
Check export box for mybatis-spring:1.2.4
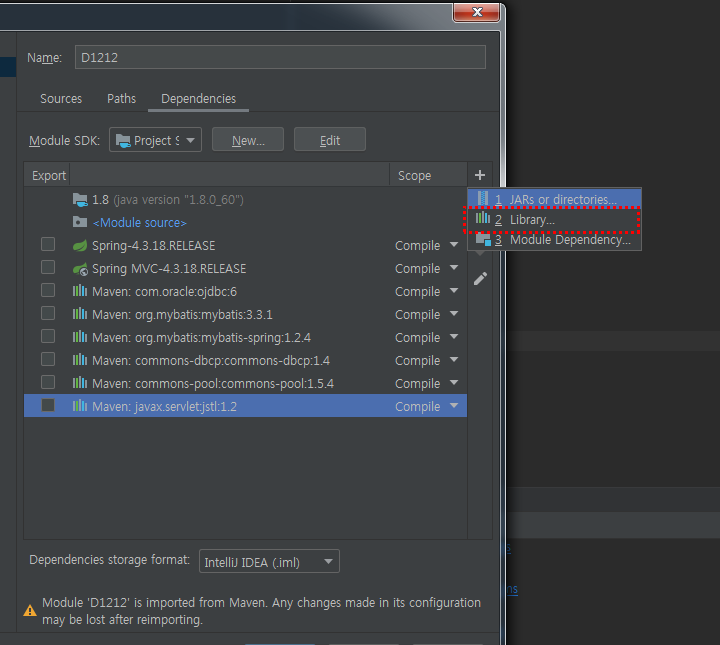click(48, 336)
